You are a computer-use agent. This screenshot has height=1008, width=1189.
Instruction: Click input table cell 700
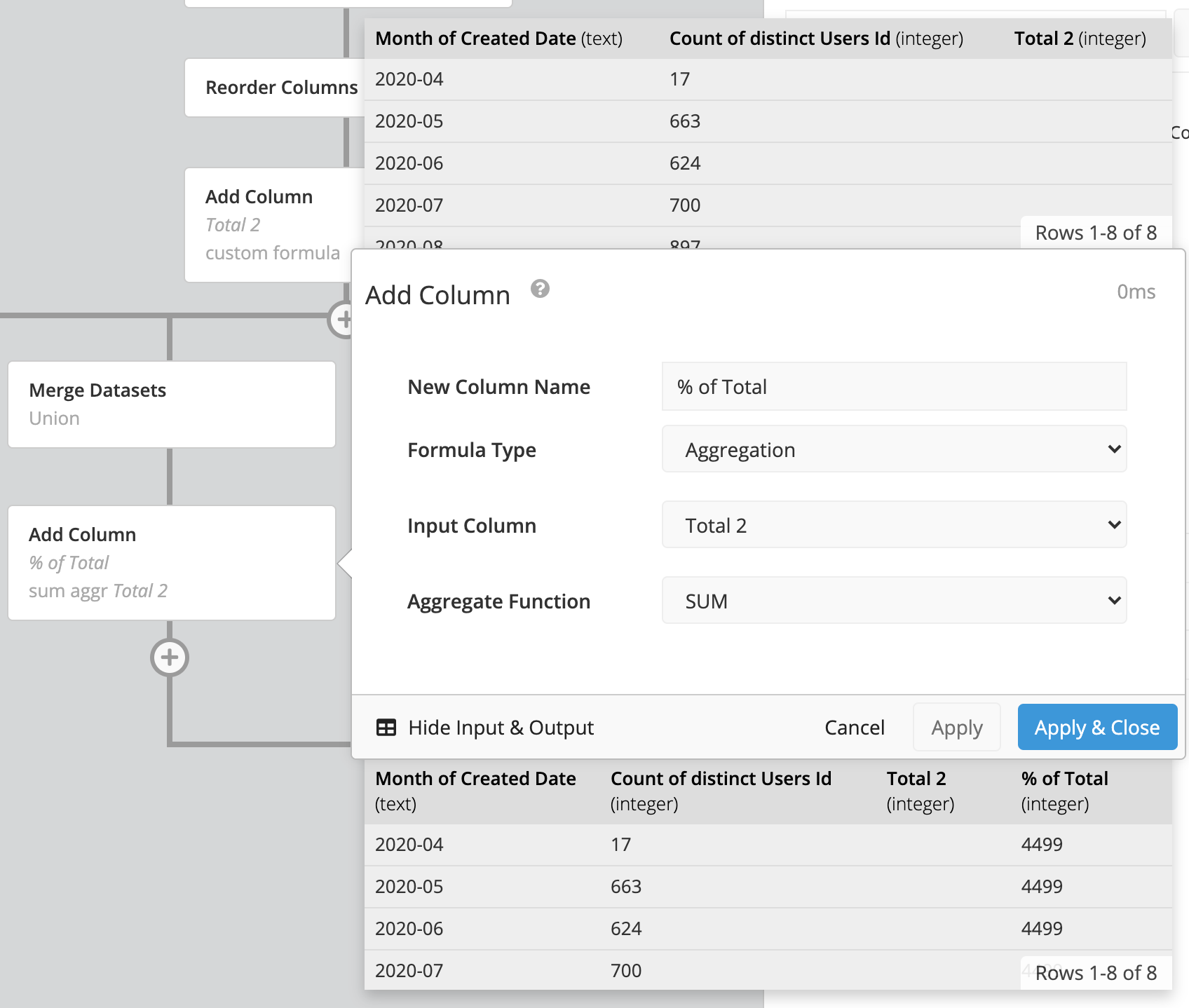(x=685, y=205)
